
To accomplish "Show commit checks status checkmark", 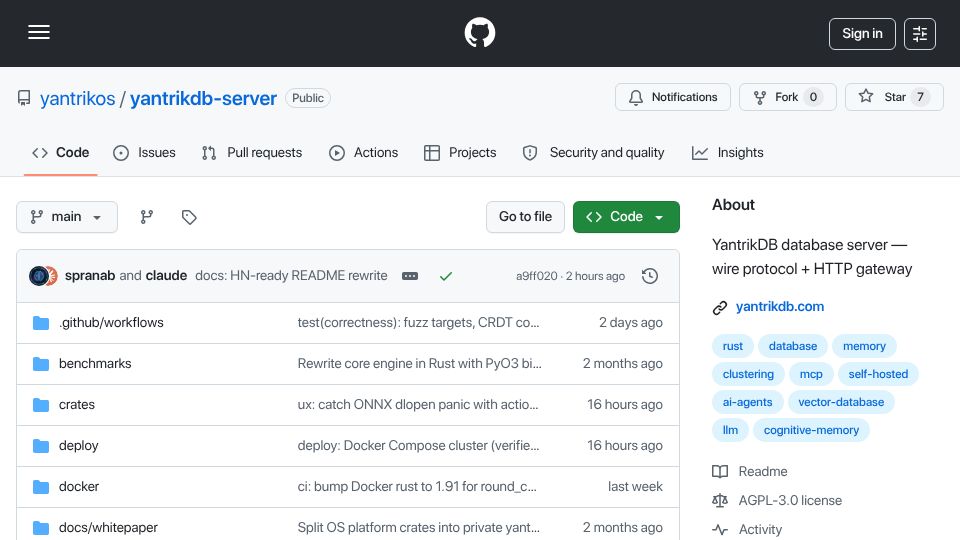I will (446, 276).
